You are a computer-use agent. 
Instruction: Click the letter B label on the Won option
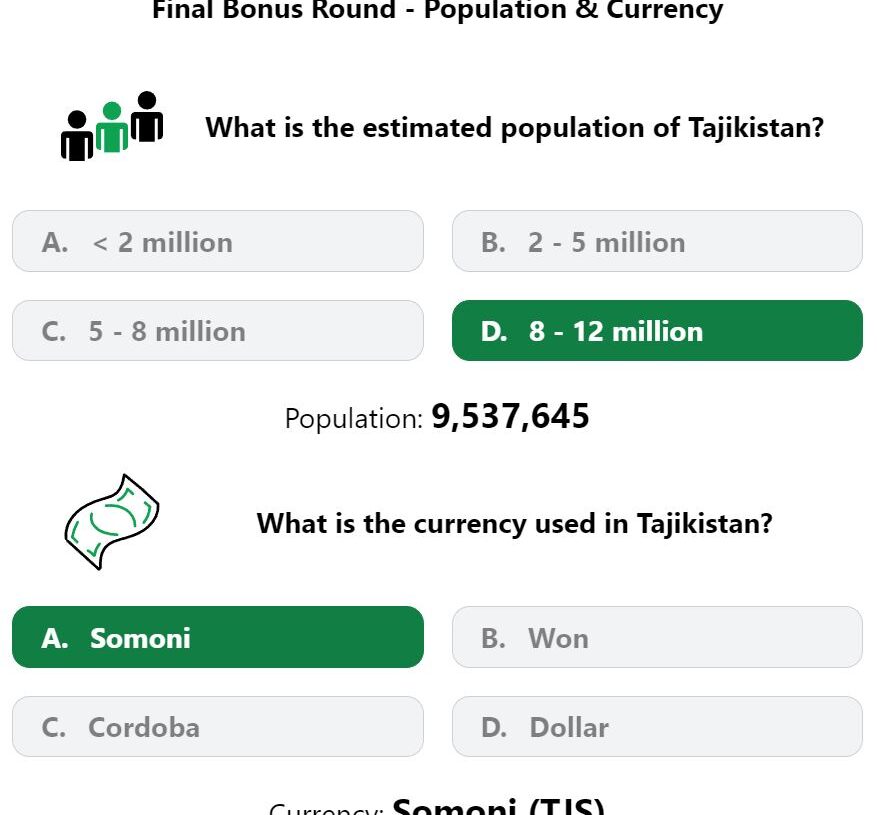tap(493, 638)
